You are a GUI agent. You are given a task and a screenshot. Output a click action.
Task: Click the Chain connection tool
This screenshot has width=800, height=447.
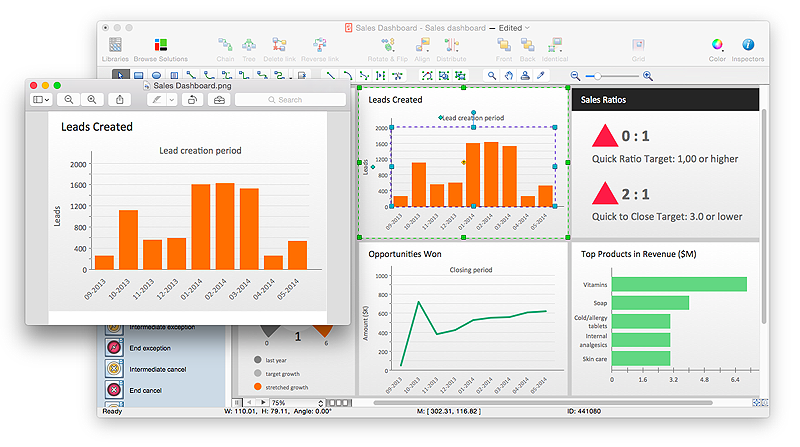225,49
